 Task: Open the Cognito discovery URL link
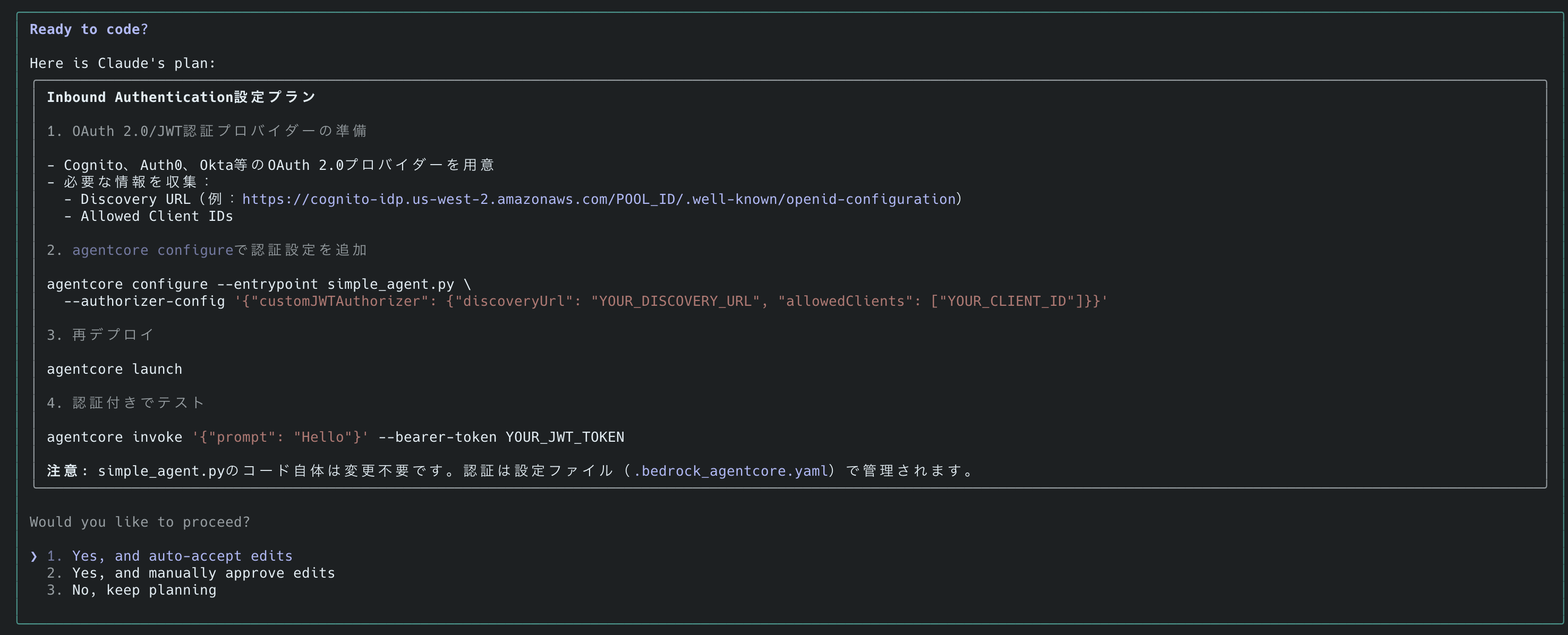tap(599, 199)
